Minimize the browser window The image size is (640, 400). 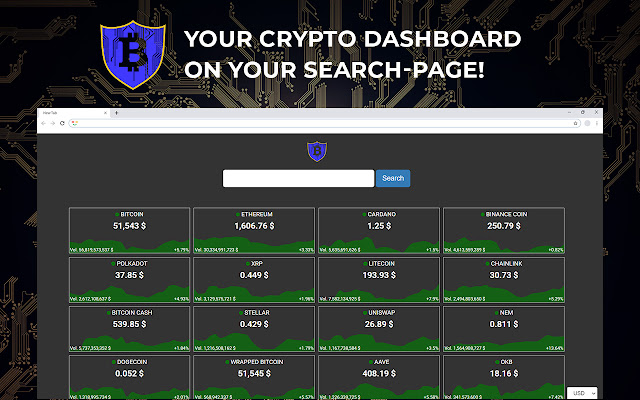[x=569, y=112]
